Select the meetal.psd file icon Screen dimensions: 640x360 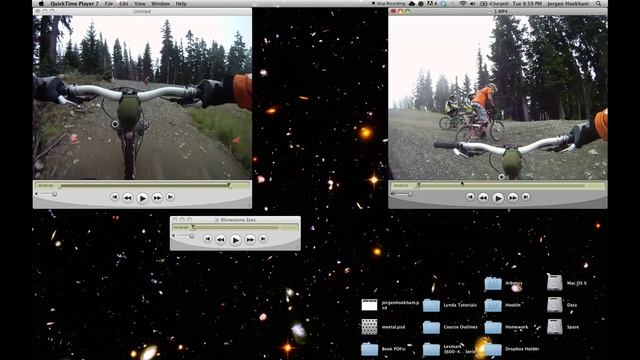coord(369,327)
